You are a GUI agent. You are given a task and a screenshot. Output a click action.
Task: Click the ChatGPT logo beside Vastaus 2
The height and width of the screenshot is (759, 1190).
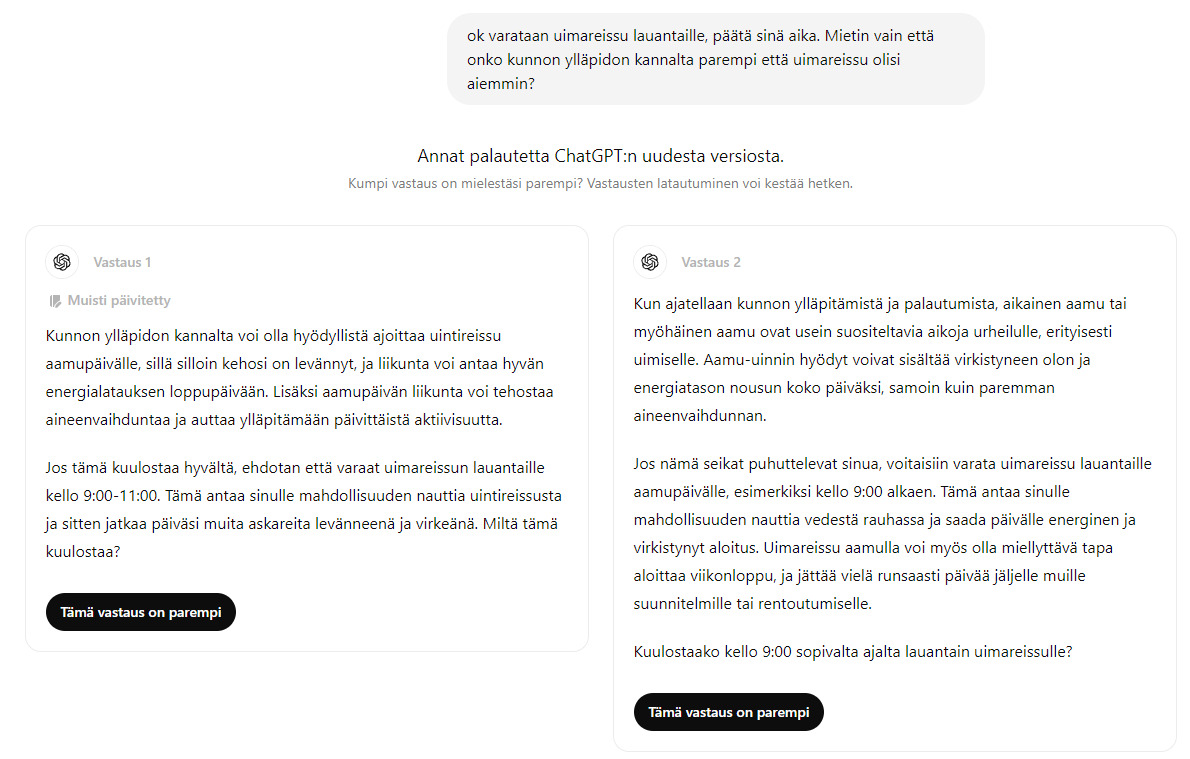650,262
